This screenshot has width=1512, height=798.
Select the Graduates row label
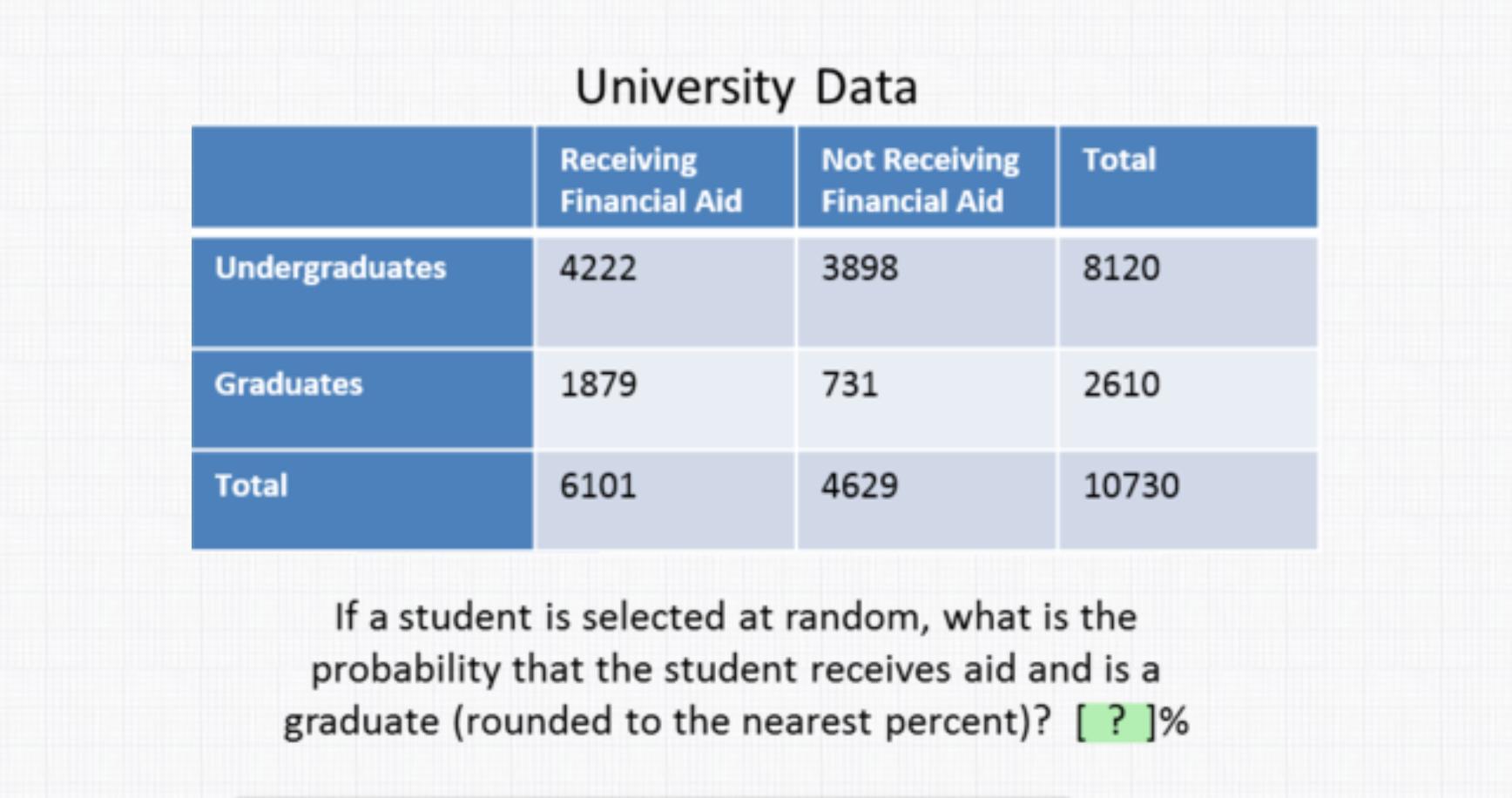pos(362,399)
